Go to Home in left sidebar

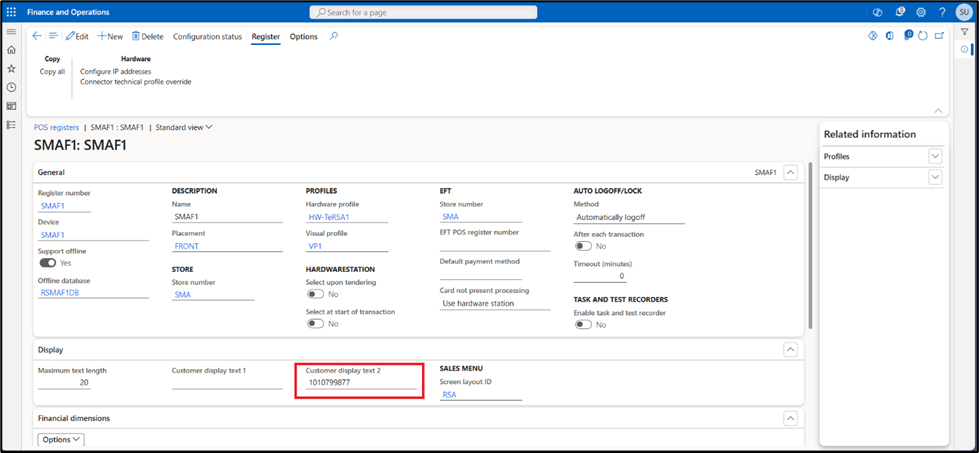coord(11,50)
